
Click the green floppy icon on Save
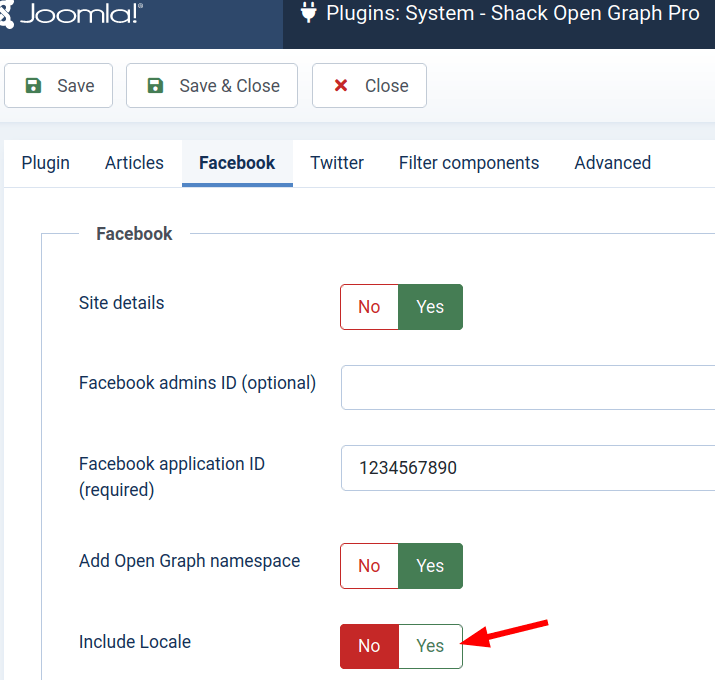33,86
